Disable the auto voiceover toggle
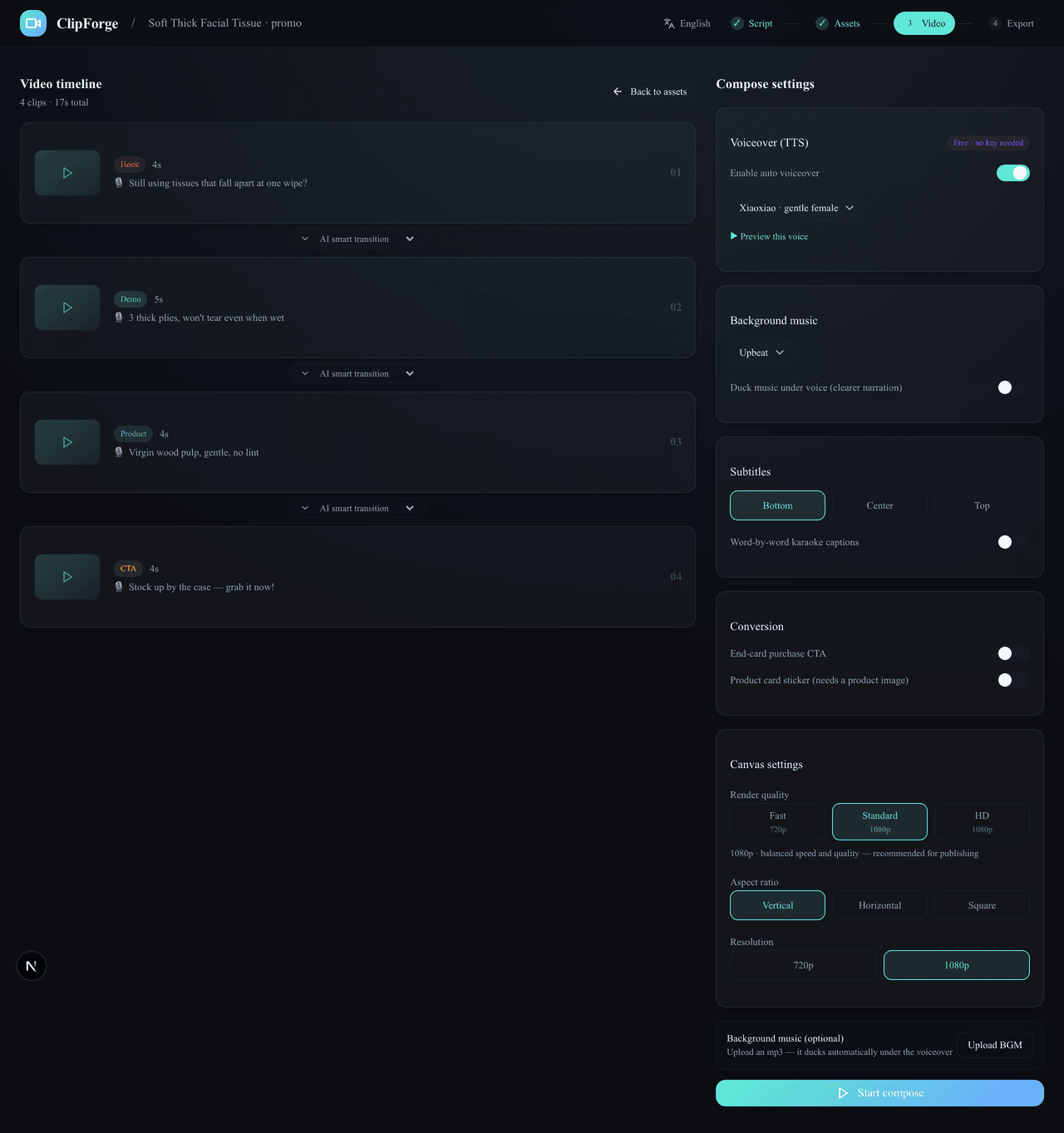This screenshot has width=1064, height=1133. [1013, 173]
